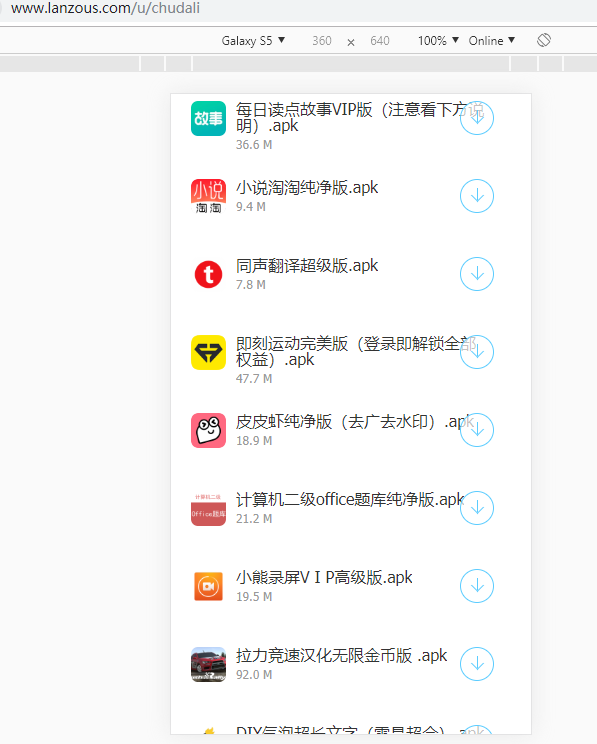This screenshot has height=744, width=597.
Task: Download 同声翻译超级版.apk via arrow icon
Action: (x=477, y=274)
